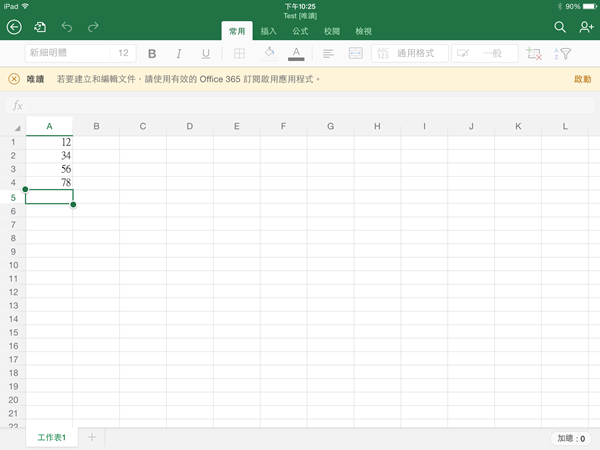600x450 pixels.
Task: Click the undo arrow
Action: (67, 27)
